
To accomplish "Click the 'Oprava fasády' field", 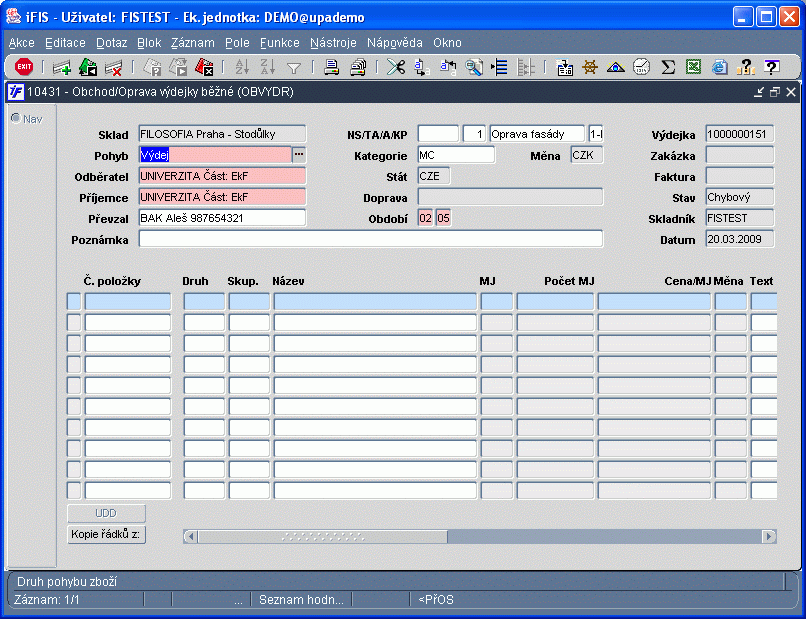I will coord(537,134).
